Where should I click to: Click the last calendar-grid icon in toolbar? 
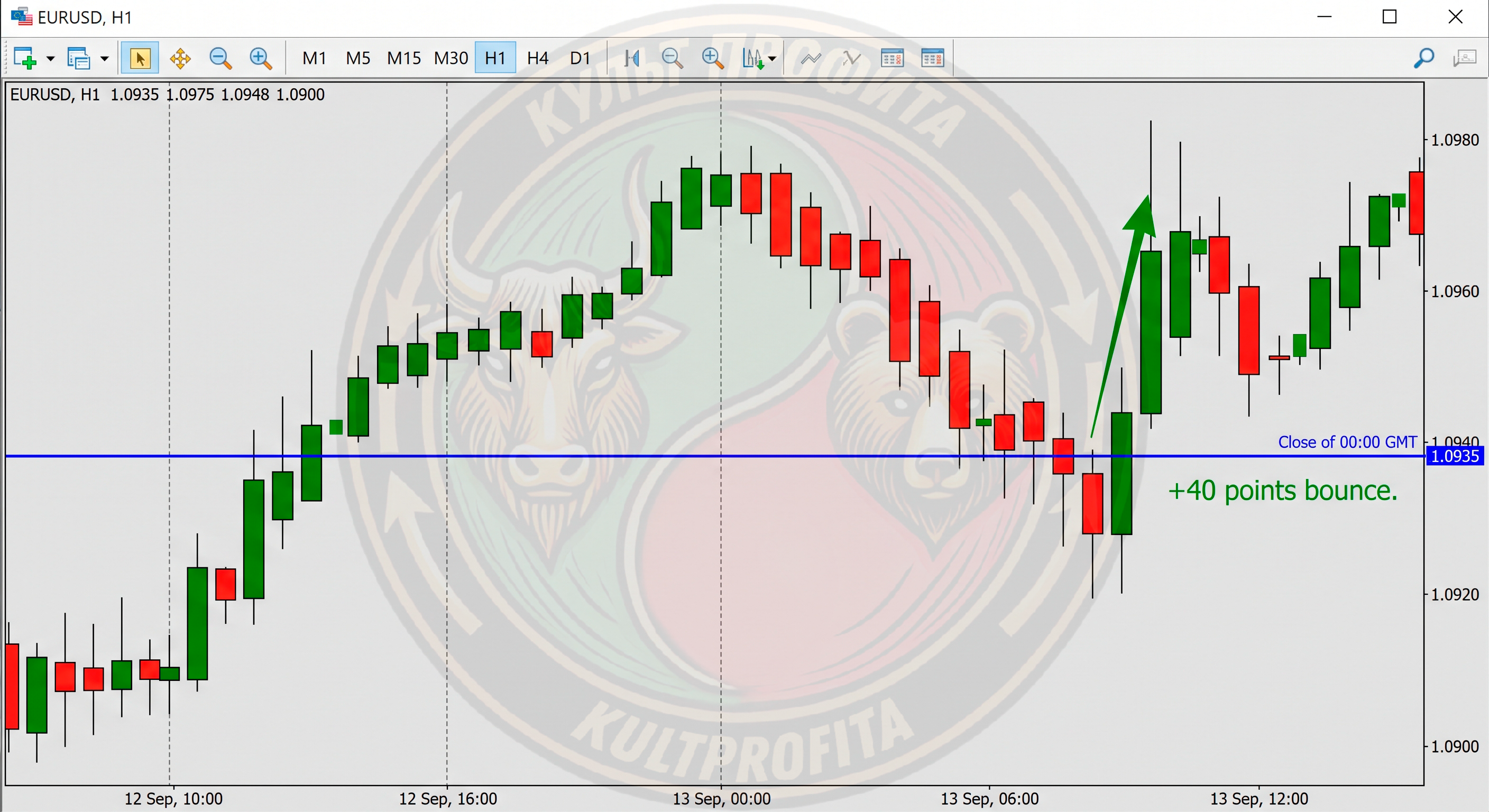click(x=932, y=58)
